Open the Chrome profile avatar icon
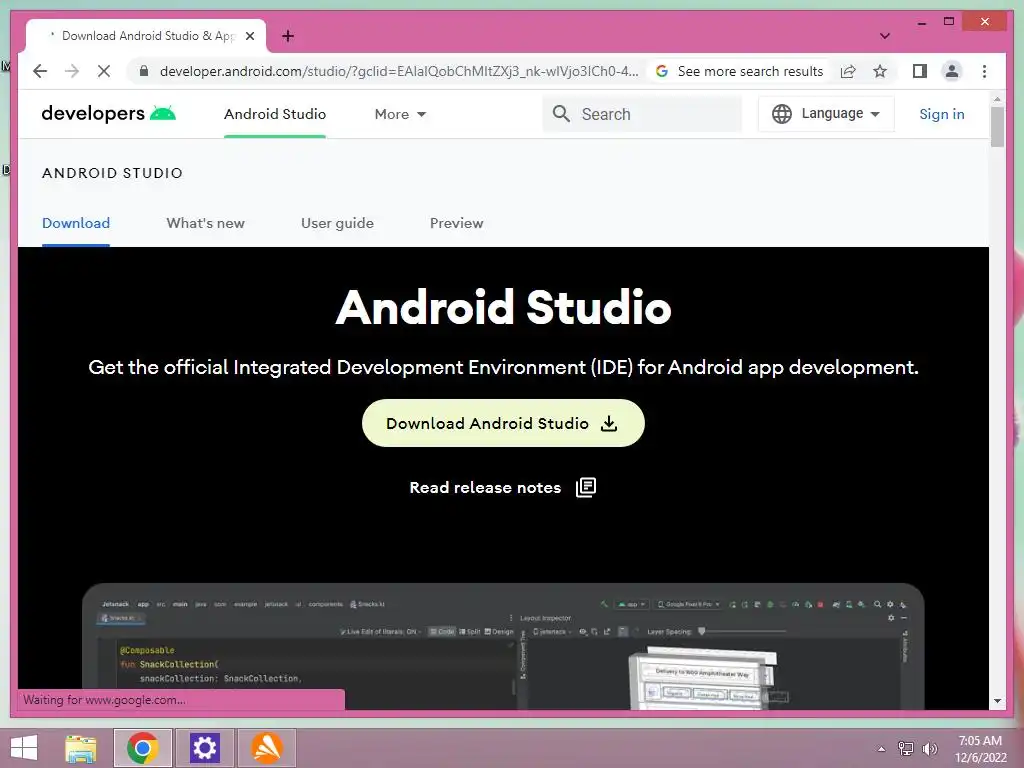This screenshot has width=1024, height=768. (952, 71)
